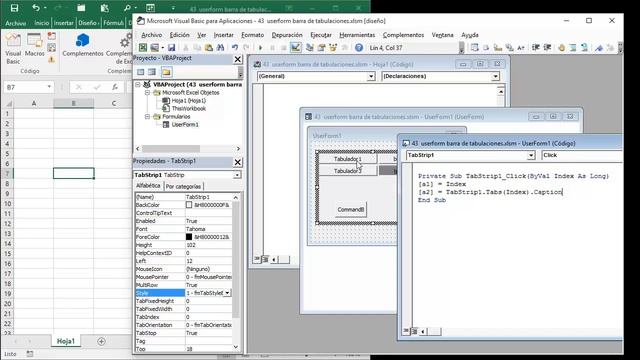
Task: Select the MultiRow property row
Action: tap(184, 285)
